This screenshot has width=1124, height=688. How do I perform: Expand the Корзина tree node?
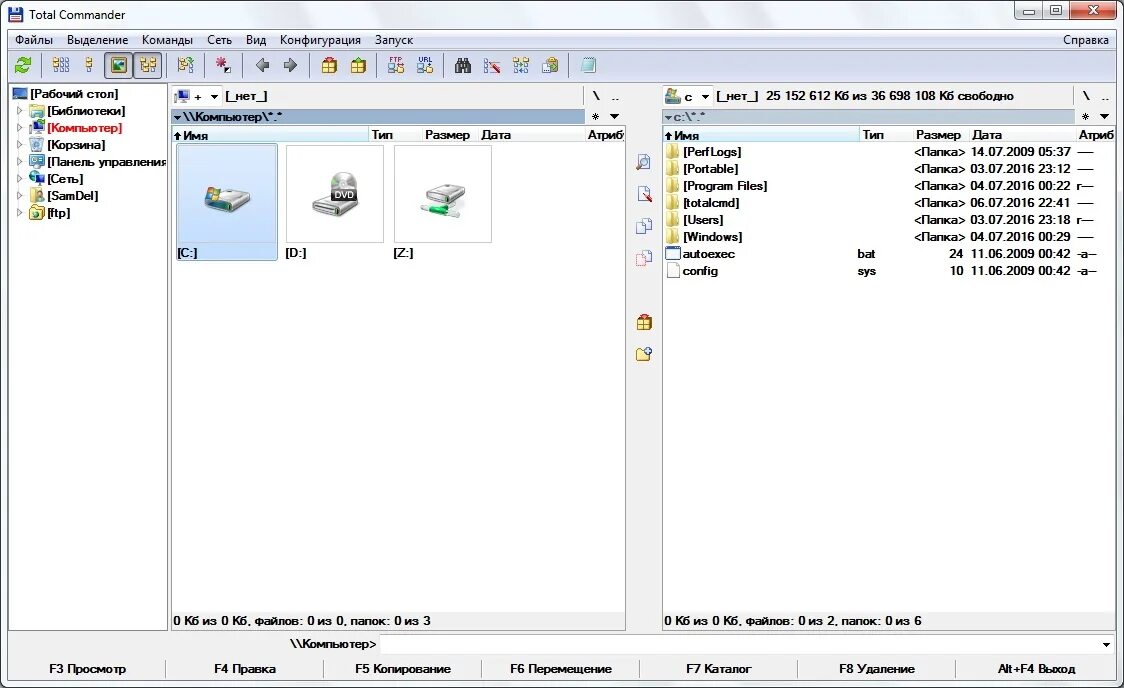(19, 145)
